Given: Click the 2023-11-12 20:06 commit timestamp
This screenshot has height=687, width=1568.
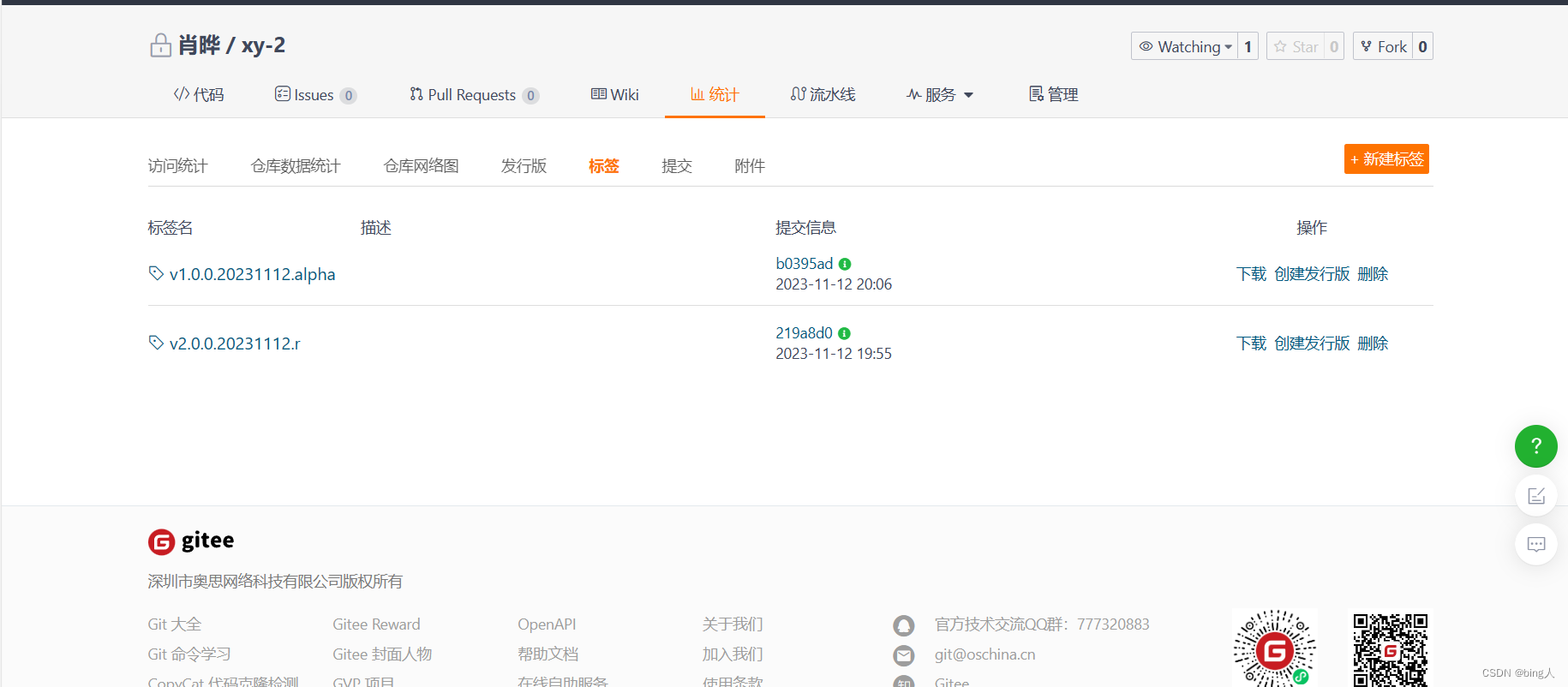Looking at the screenshot, I should [x=834, y=284].
